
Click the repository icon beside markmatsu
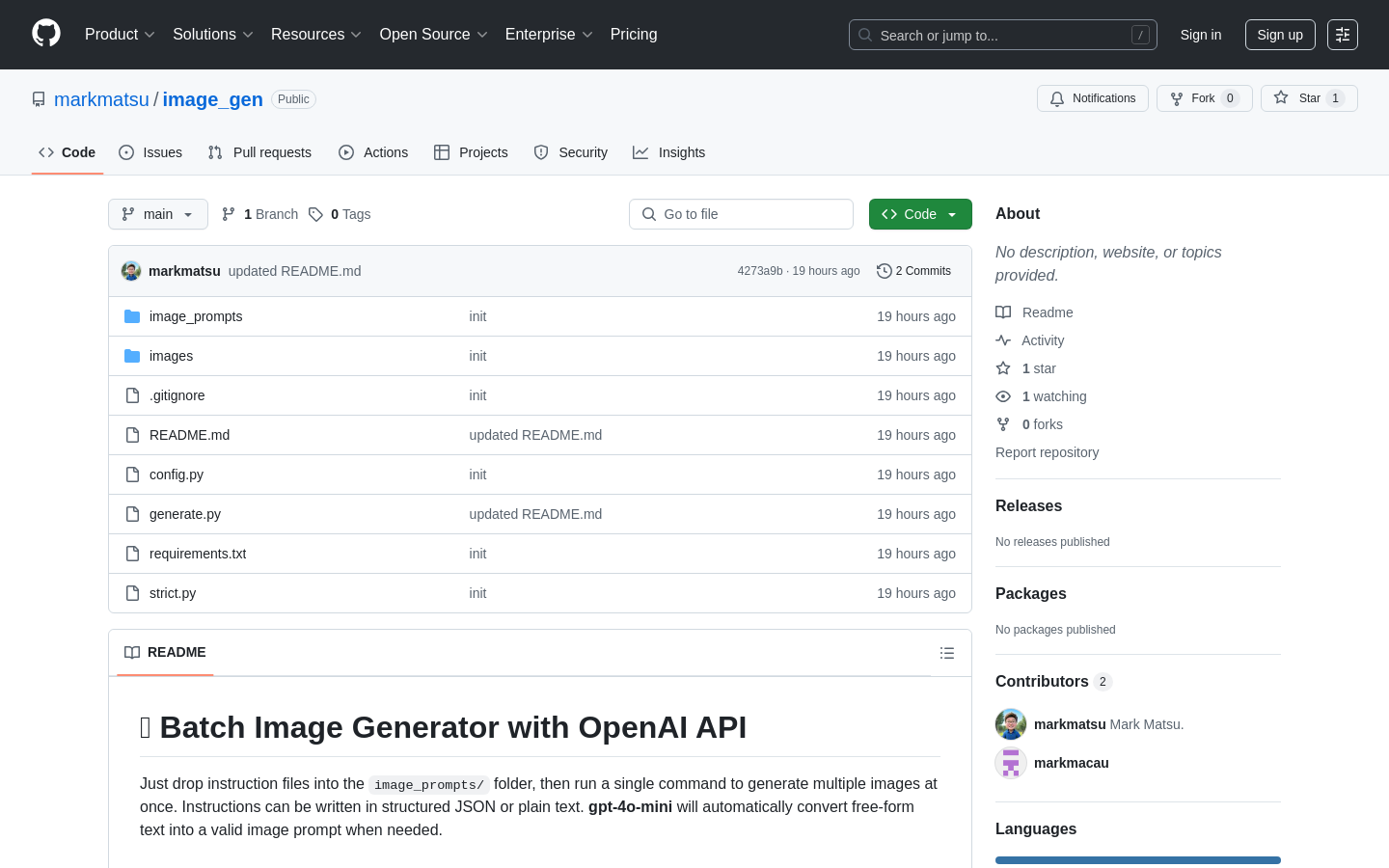[x=39, y=99]
